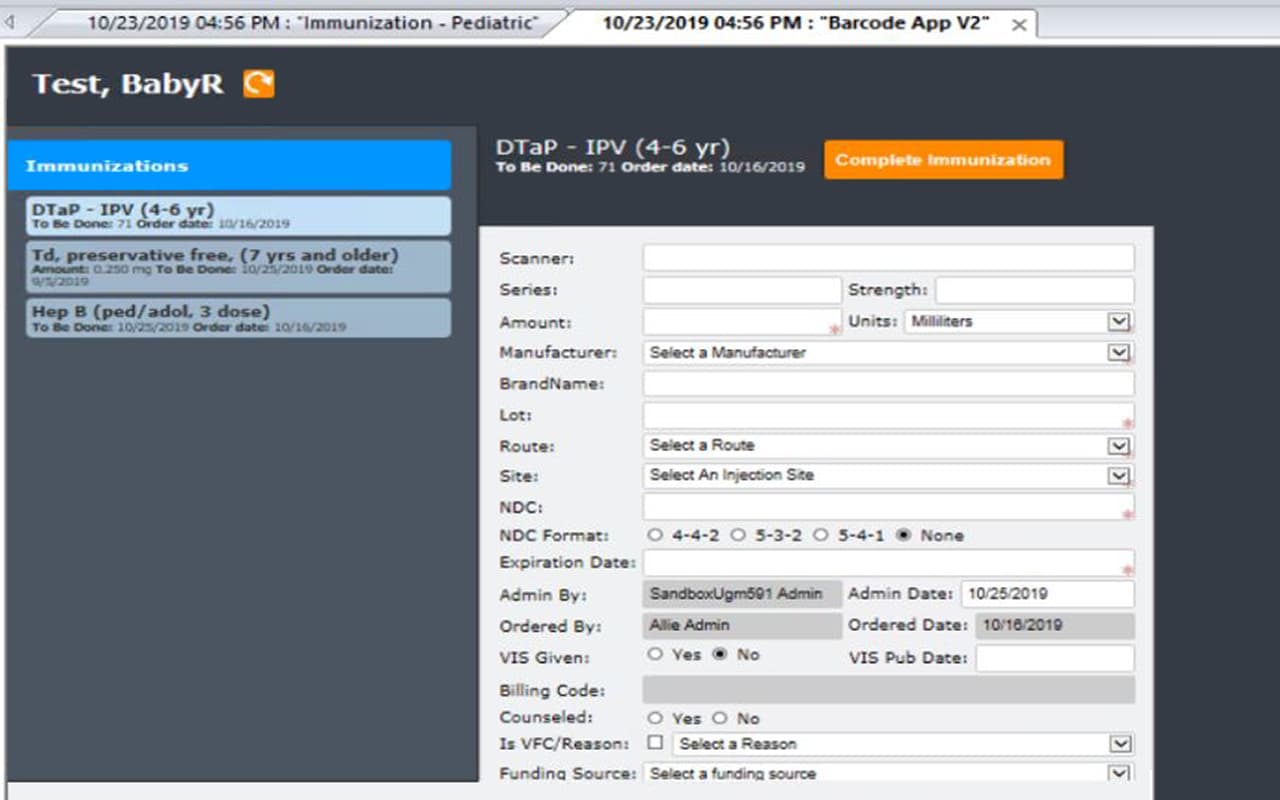The height and width of the screenshot is (800, 1280).
Task: Open the blue Immunizations section header
Action: point(230,166)
